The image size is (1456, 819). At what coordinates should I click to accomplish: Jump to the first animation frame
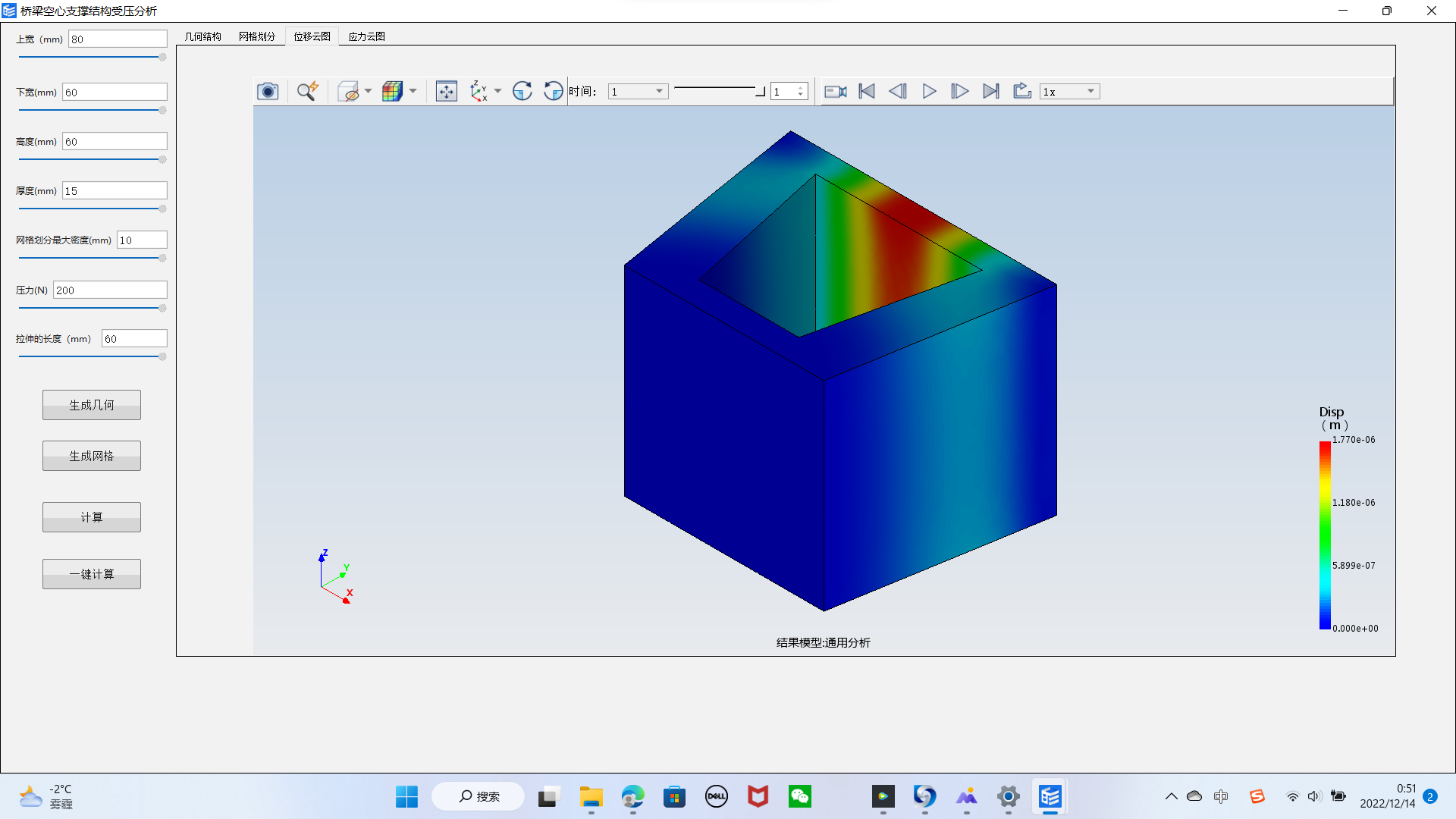pos(867,92)
